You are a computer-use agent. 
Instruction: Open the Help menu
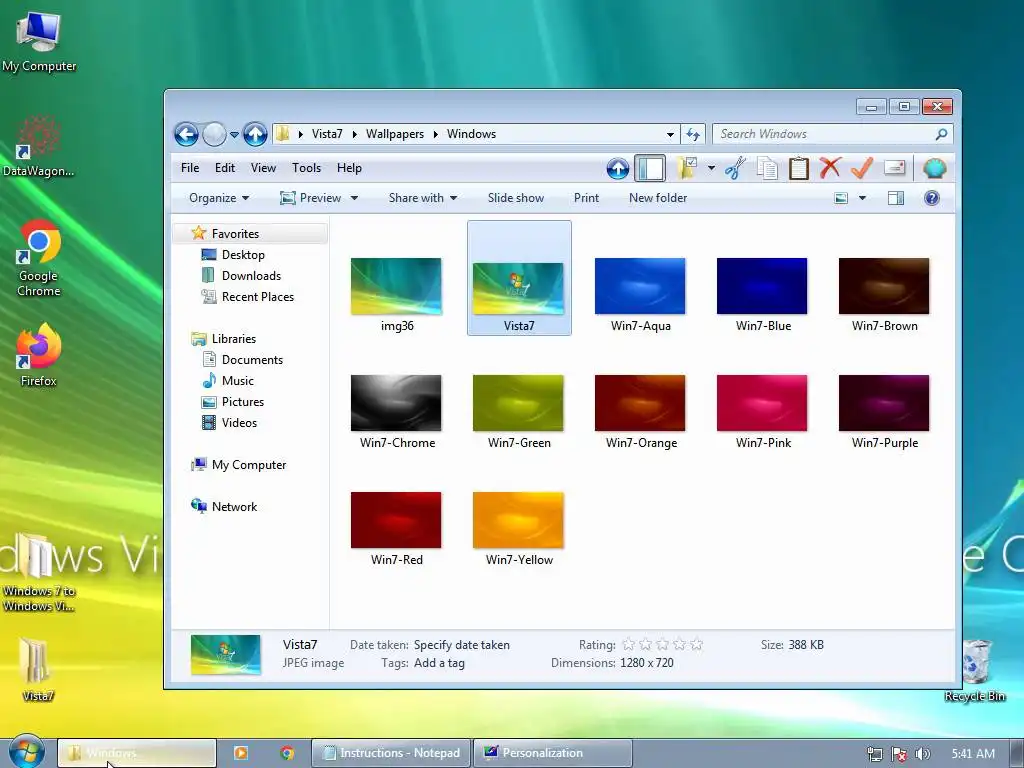coord(349,168)
